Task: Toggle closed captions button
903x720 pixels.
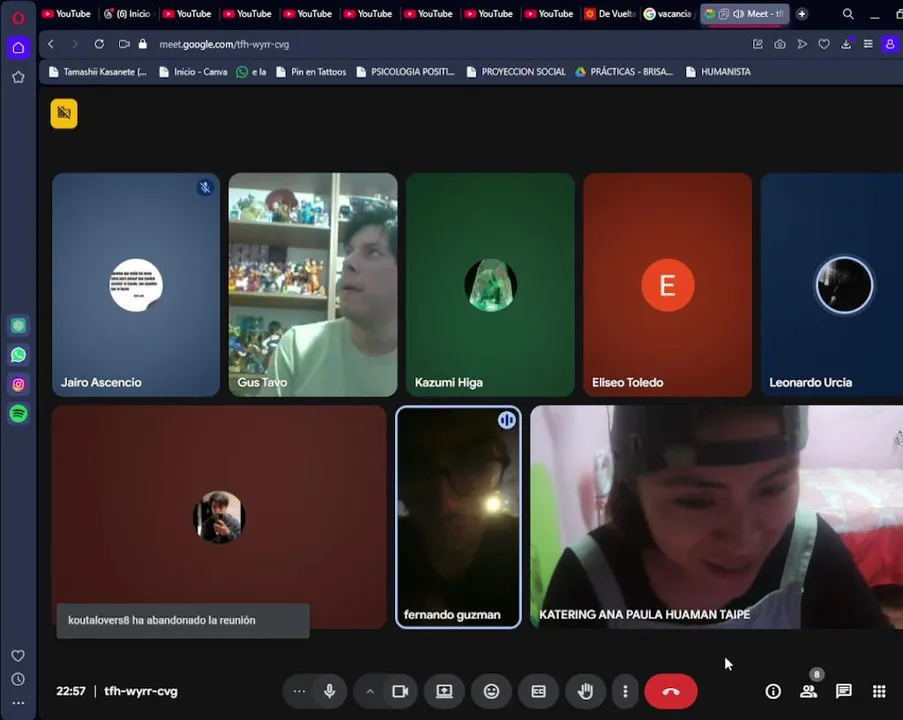Action: point(538,691)
